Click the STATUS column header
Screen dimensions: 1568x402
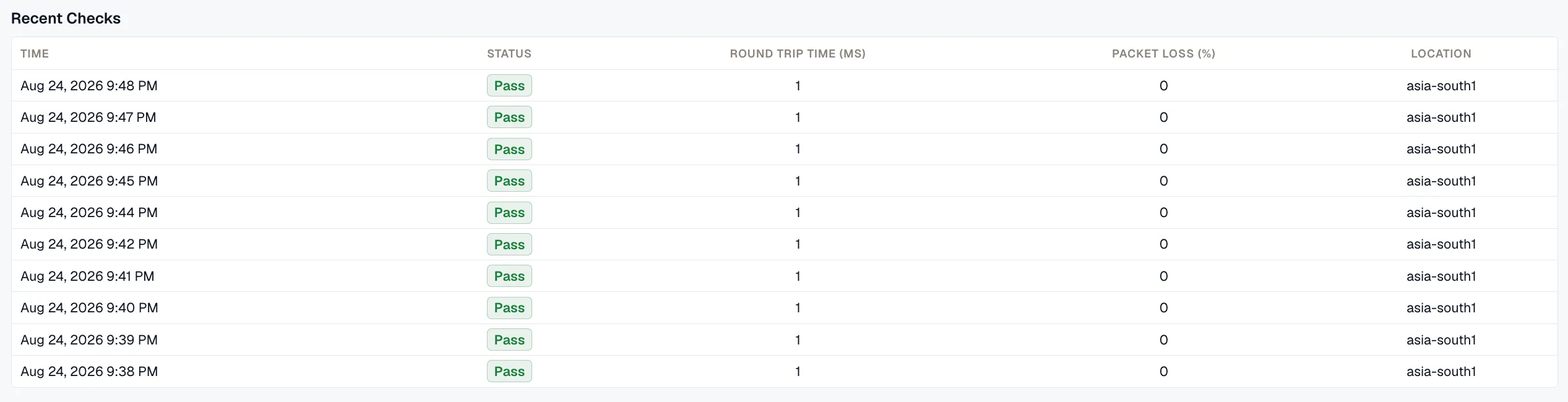[509, 54]
